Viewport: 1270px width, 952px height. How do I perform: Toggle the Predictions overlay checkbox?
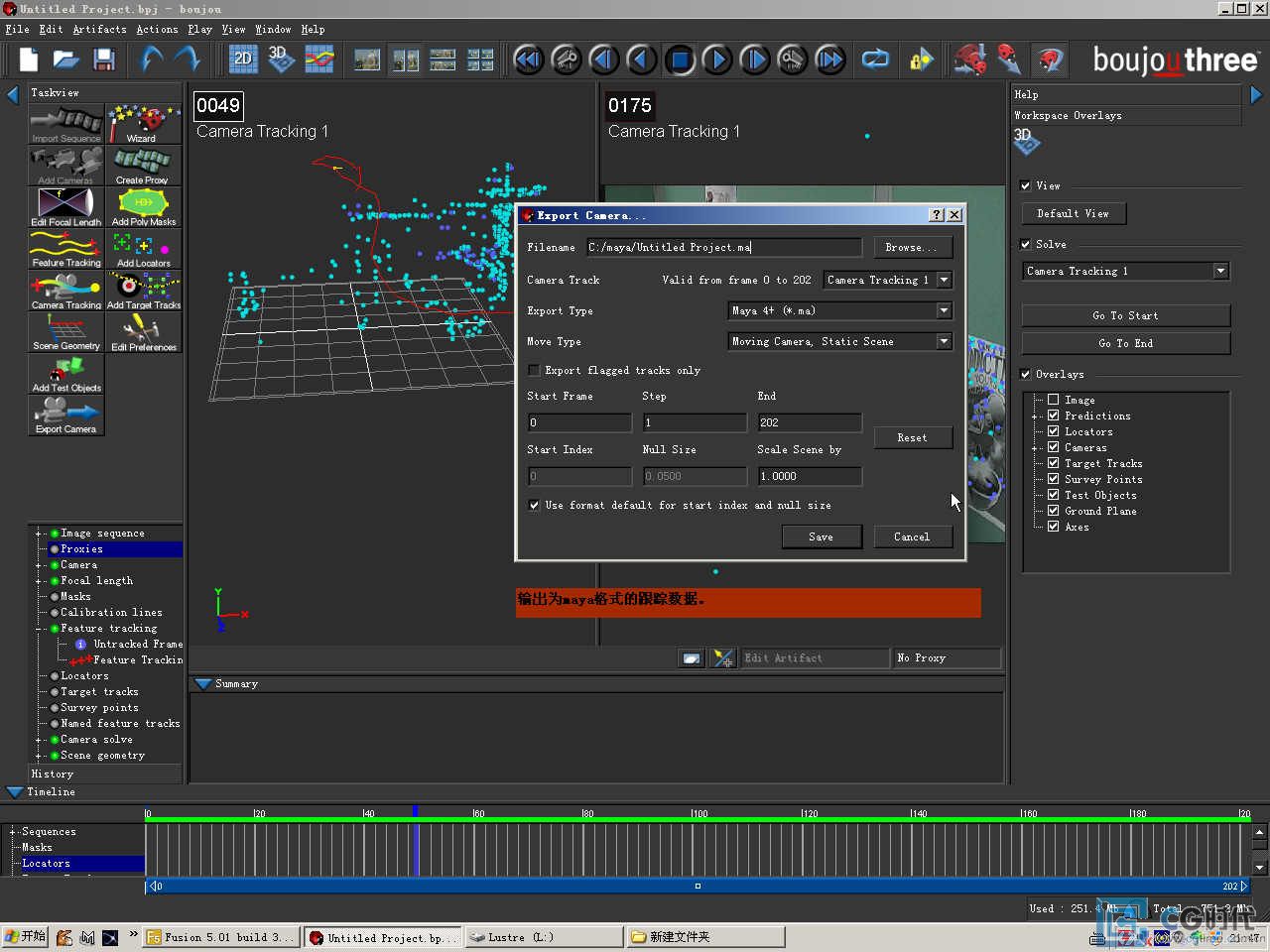(x=1053, y=416)
